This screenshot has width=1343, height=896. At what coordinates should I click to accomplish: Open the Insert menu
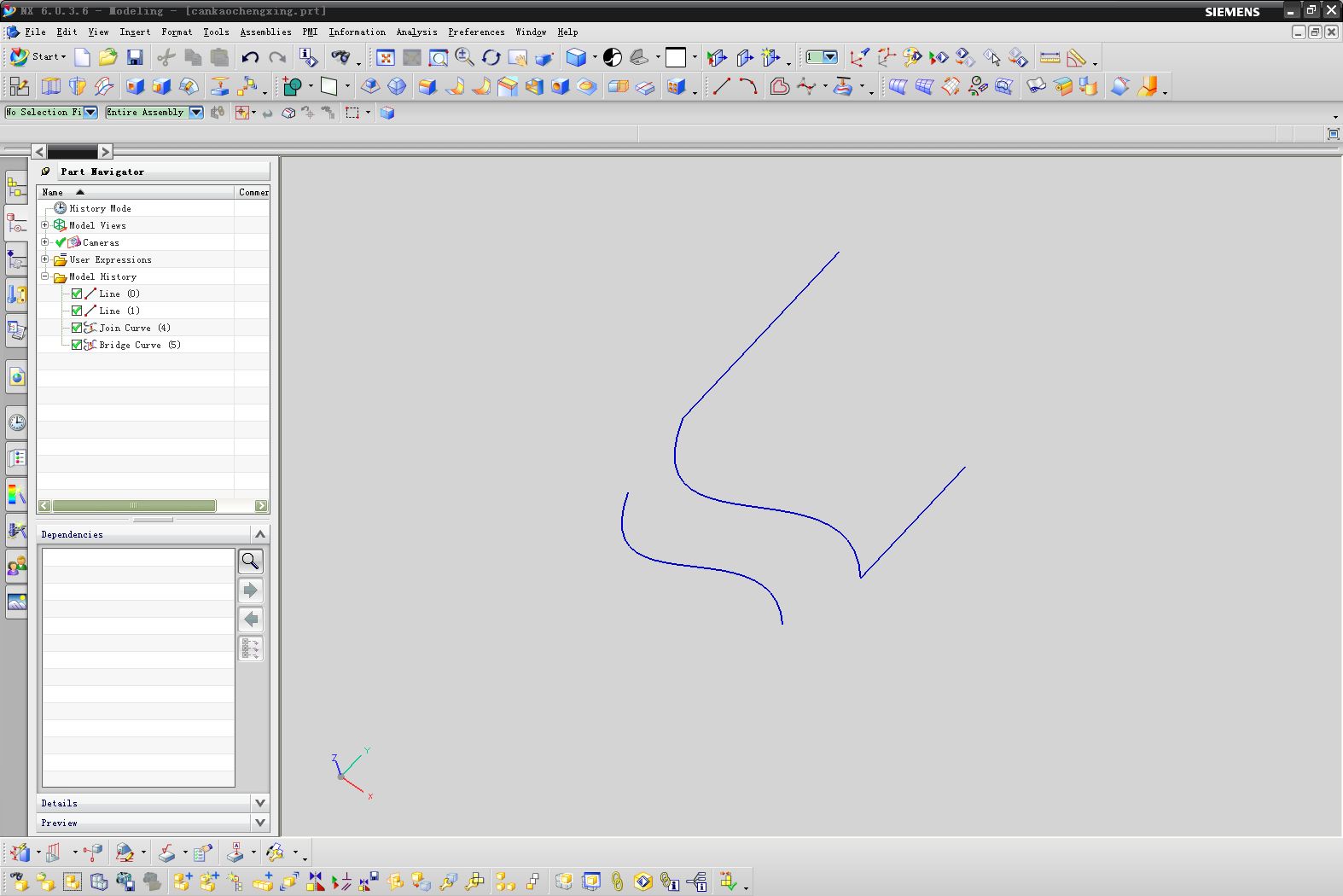135,32
